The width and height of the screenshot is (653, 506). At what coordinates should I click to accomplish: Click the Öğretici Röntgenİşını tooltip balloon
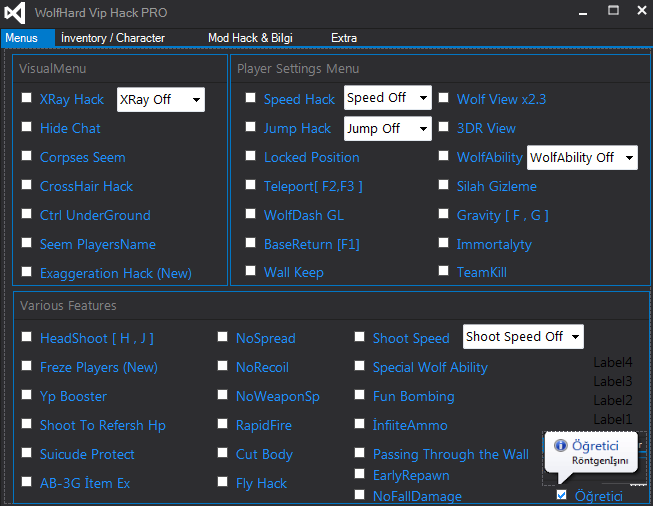tap(591, 453)
